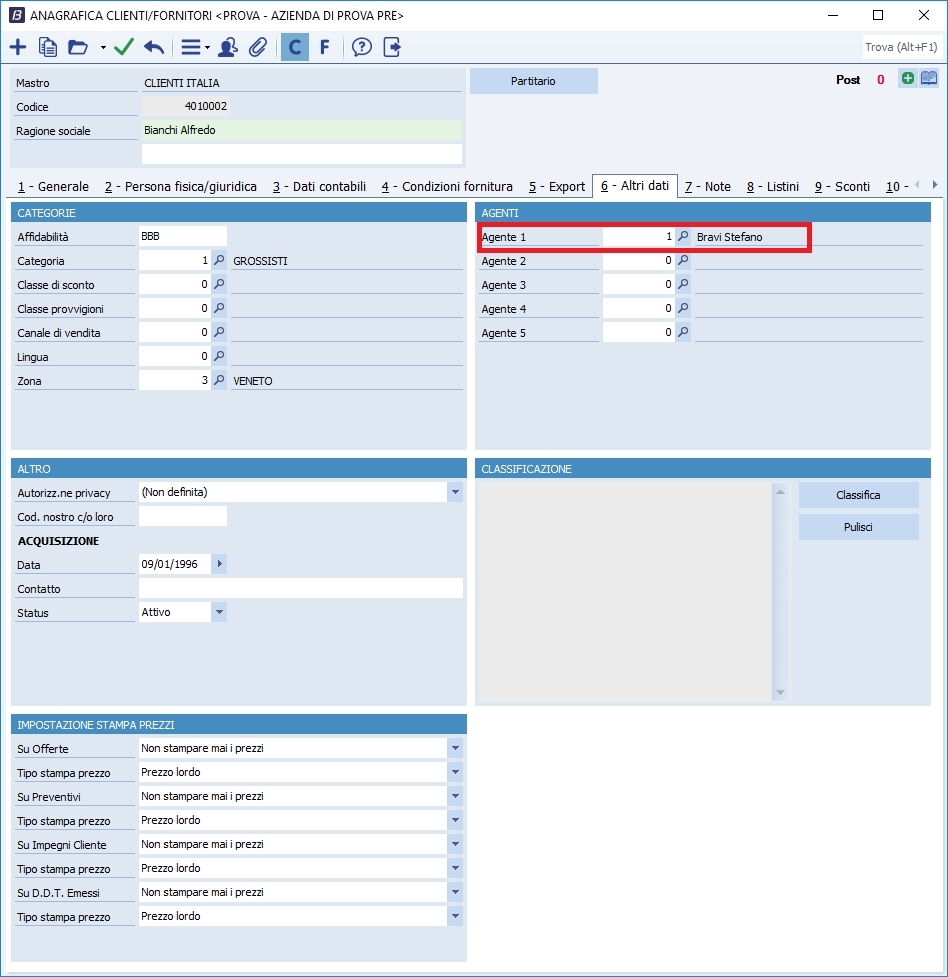Screen dimensions: 948x977
Task: Click the GROSSISTI category description text
Action: (x=261, y=261)
